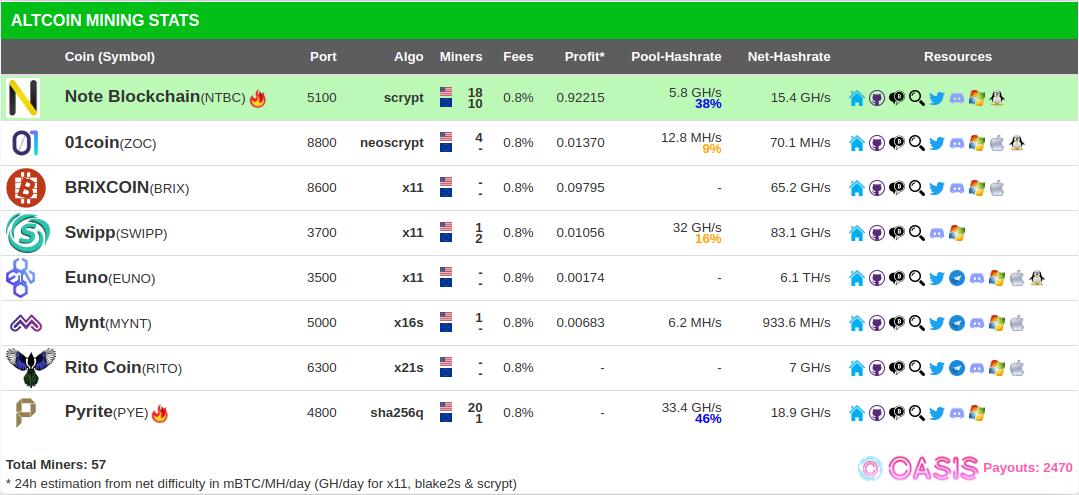Open the block explorer magnifier for Mynt

[917, 323]
